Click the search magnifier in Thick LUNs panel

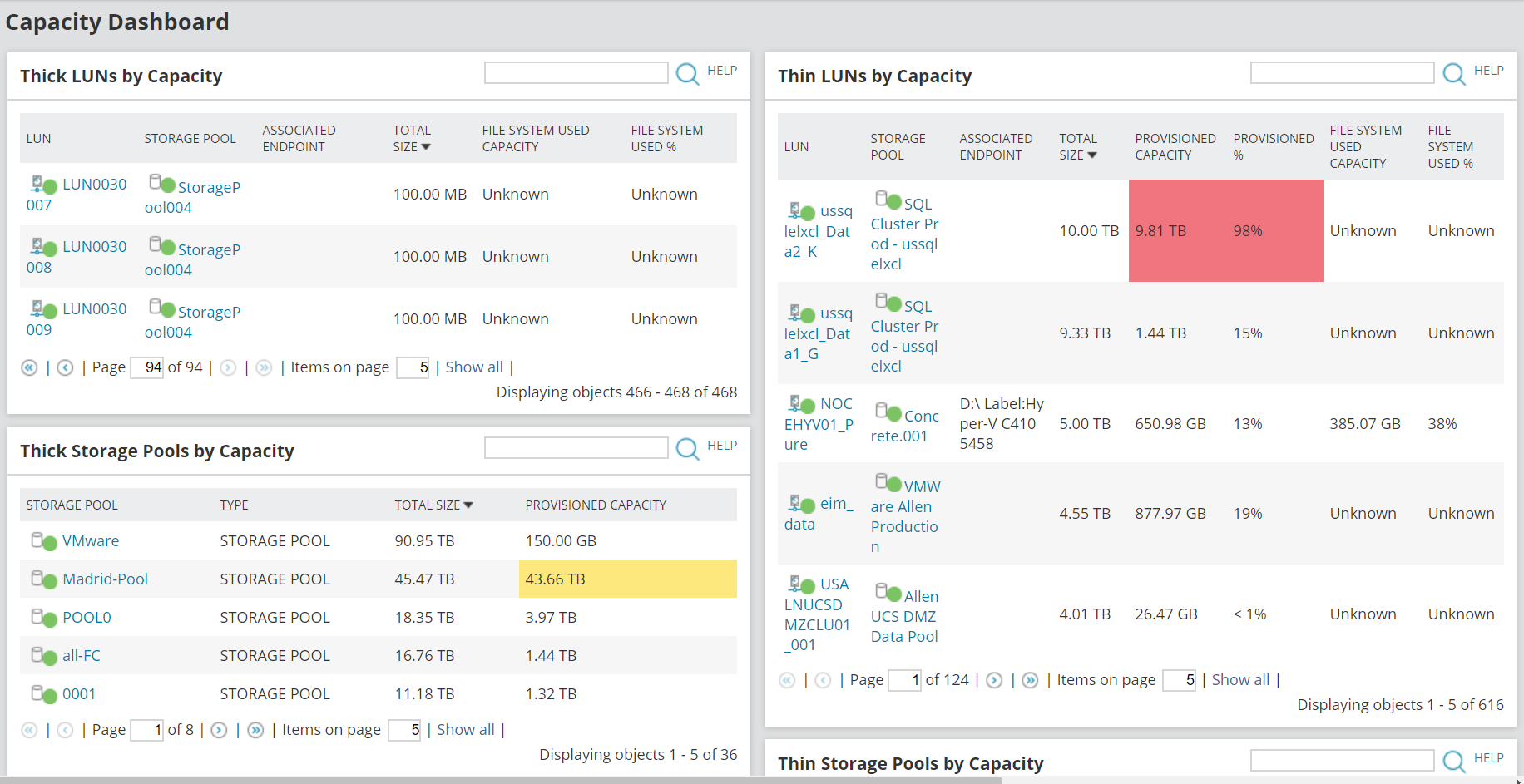tap(687, 75)
